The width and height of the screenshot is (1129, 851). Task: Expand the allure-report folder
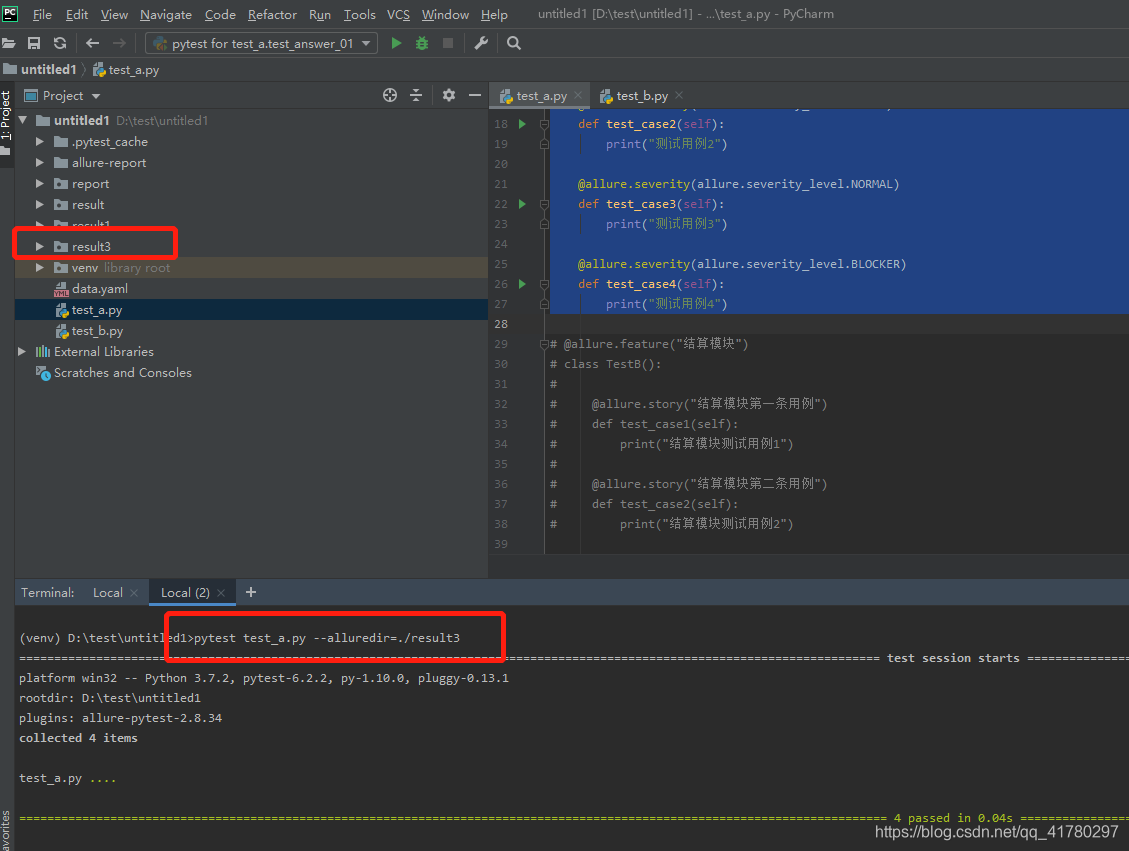40,163
